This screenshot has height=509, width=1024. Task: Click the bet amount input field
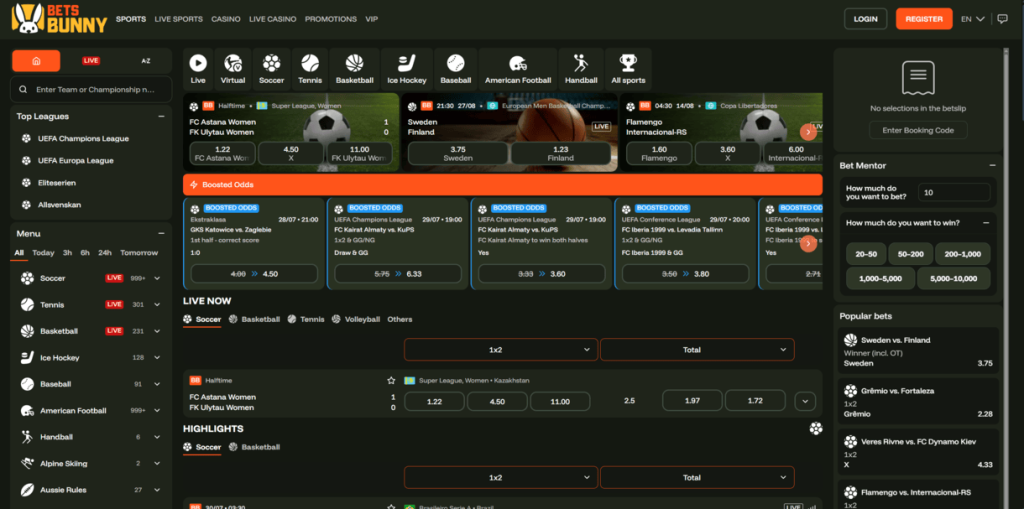click(x=954, y=192)
